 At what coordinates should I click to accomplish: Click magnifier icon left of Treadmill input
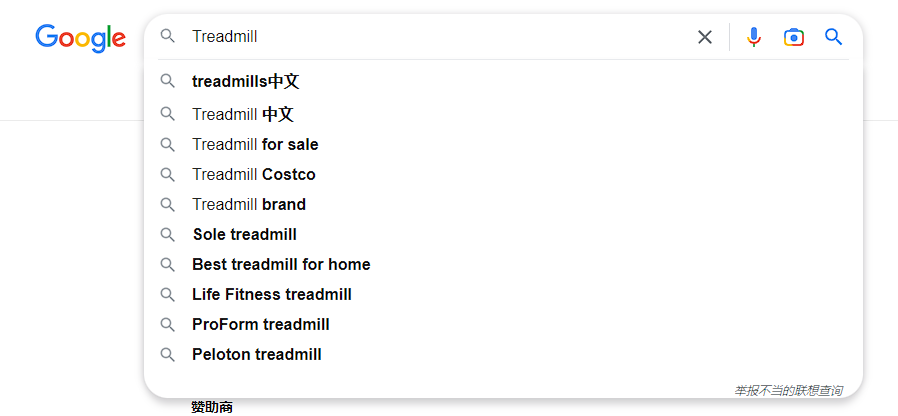(167, 37)
